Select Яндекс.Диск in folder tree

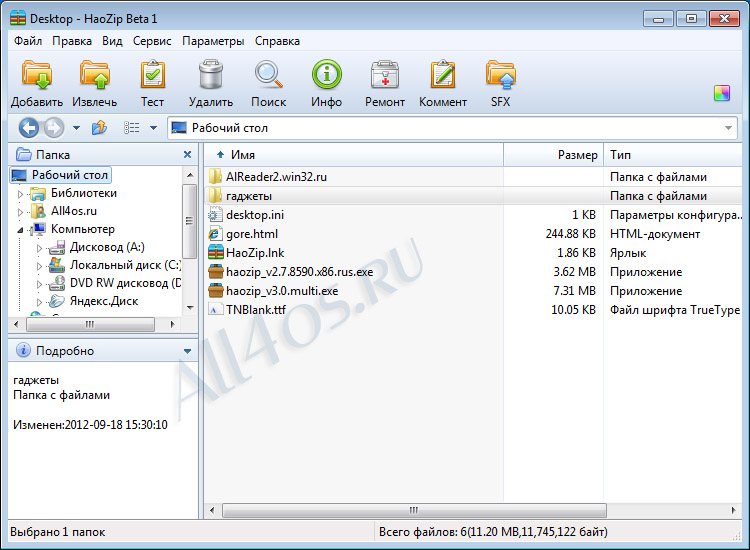pos(104,301)
